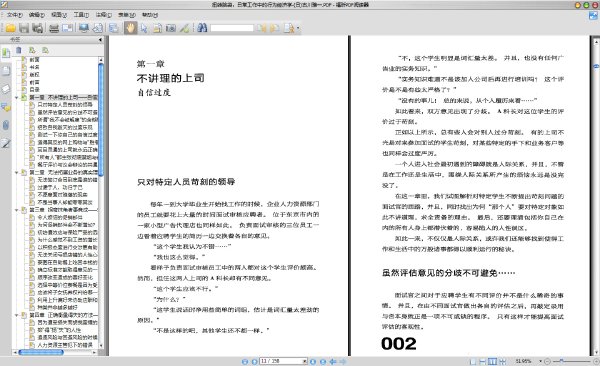This screenshot has height=366, width=600.
Task: Select the 第三章 bookmark entry
Action: point(64,210)
